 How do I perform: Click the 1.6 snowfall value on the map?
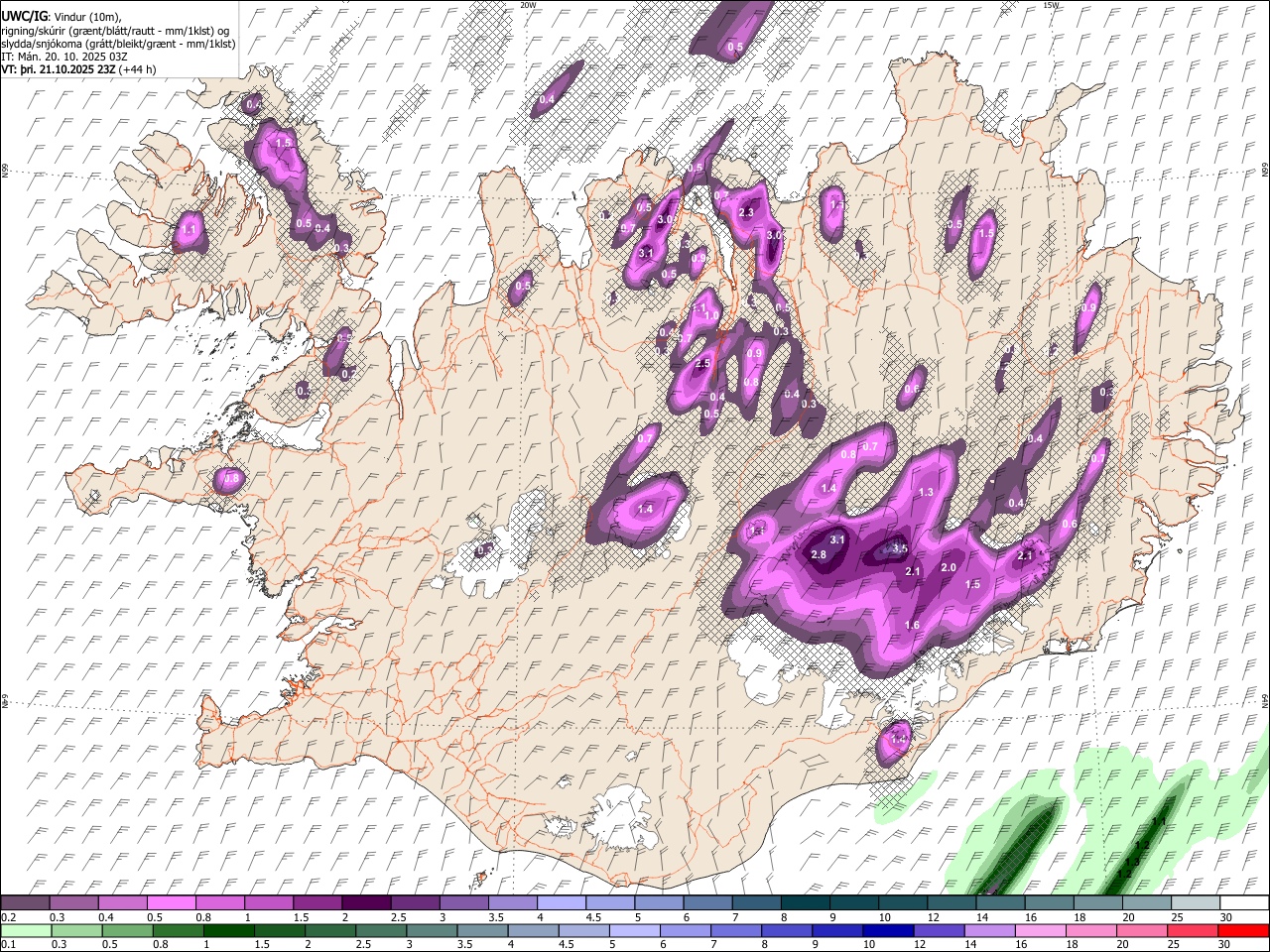click(913, 625)
